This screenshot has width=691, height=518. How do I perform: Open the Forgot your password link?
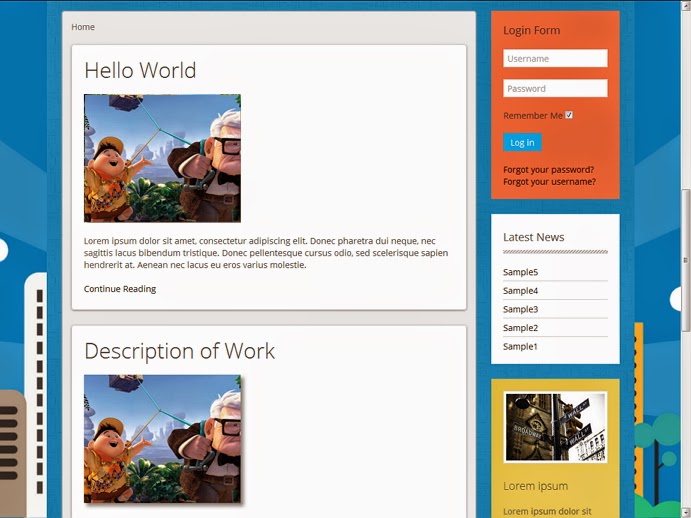[548, 170]
